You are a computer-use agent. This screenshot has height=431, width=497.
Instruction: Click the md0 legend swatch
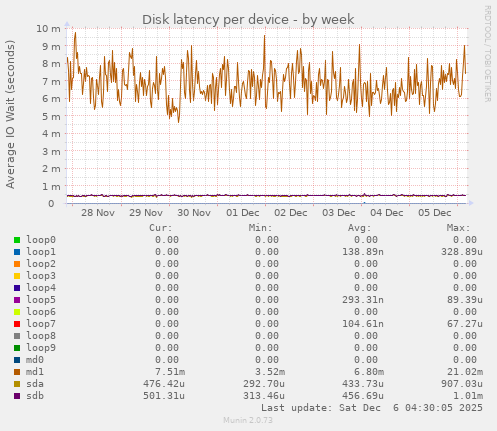[x=17, y=360]
